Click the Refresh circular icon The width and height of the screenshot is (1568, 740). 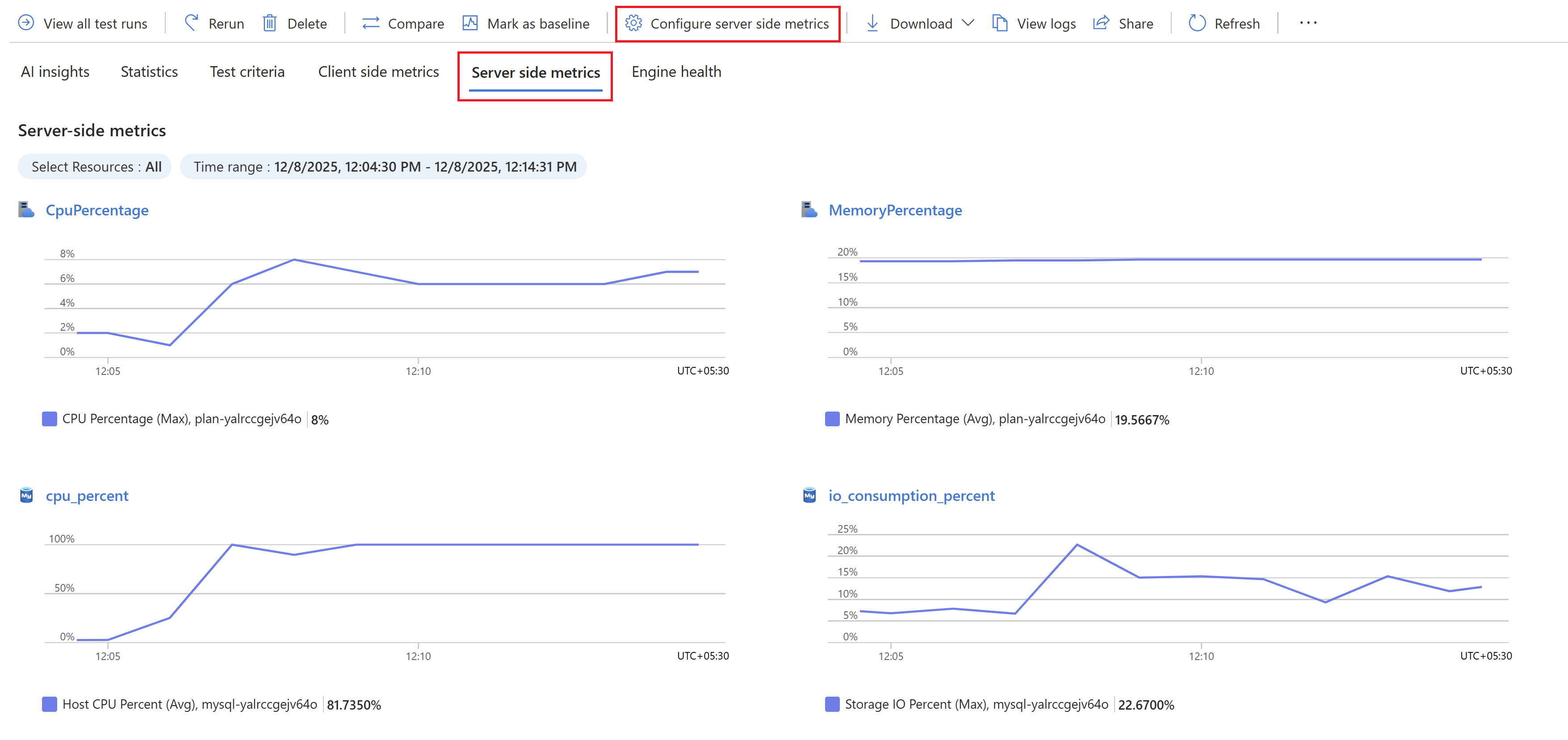[1197, 23]
